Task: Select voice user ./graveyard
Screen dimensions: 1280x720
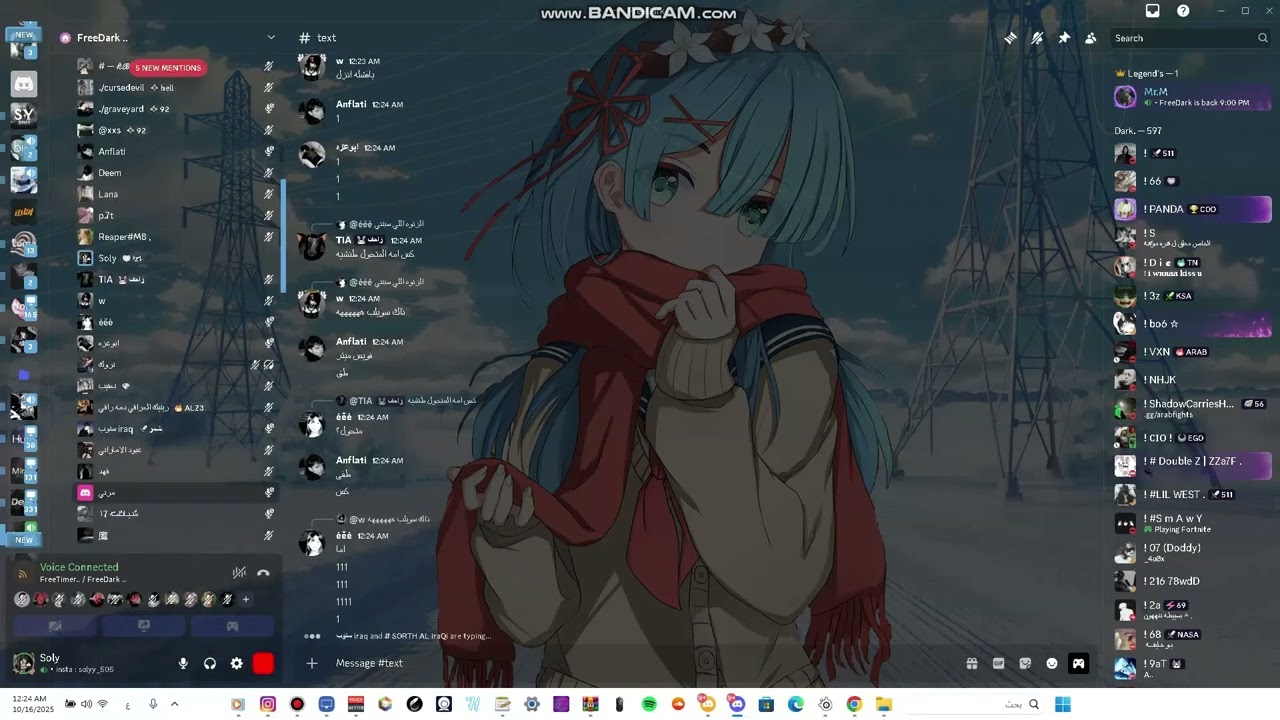Action: pos(176,109)
